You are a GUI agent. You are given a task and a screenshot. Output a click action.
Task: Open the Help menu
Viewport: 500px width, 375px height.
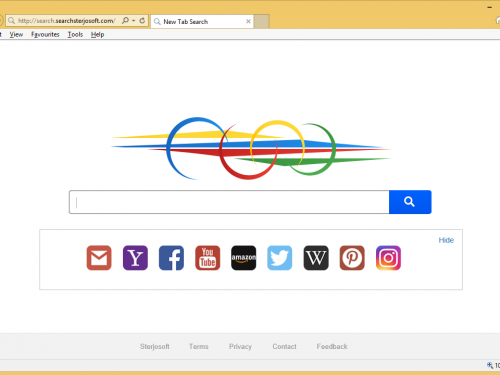(97, 34)
